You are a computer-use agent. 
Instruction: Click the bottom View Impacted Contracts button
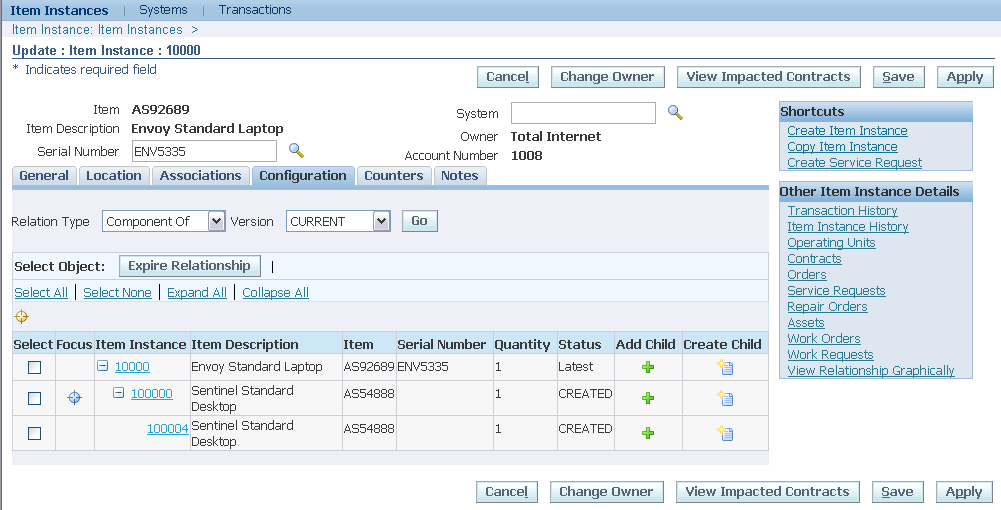pyautogui.click(x=767, y=491)
